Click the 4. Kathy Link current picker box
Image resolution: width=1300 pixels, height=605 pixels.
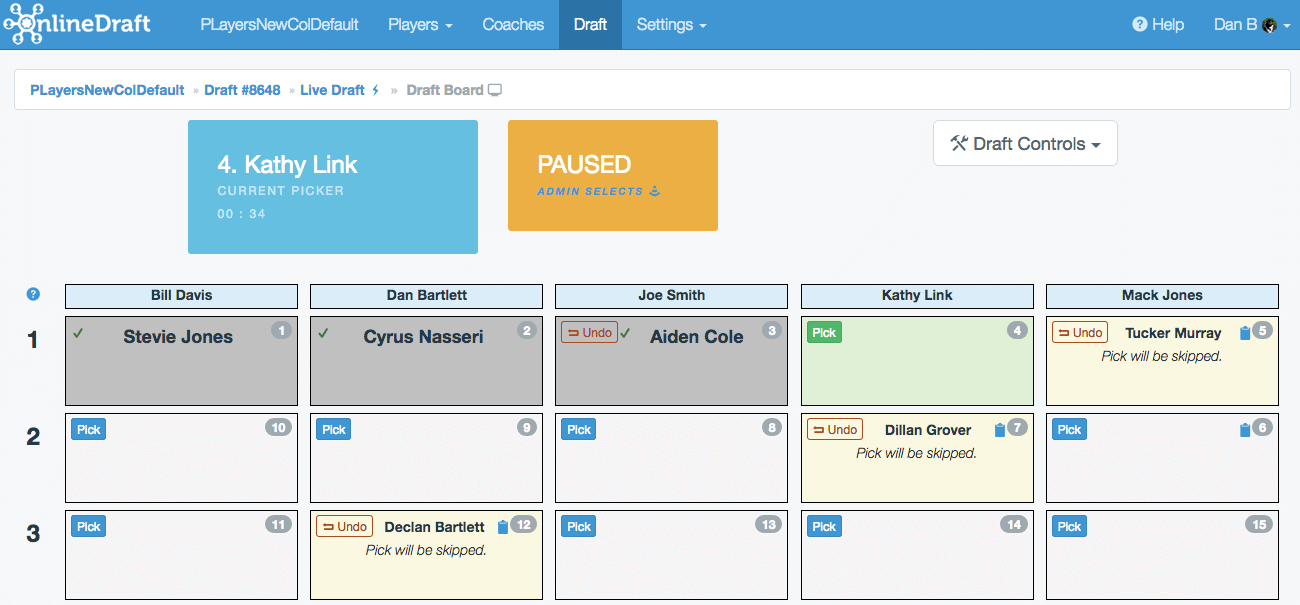click(x=333, y=187)
